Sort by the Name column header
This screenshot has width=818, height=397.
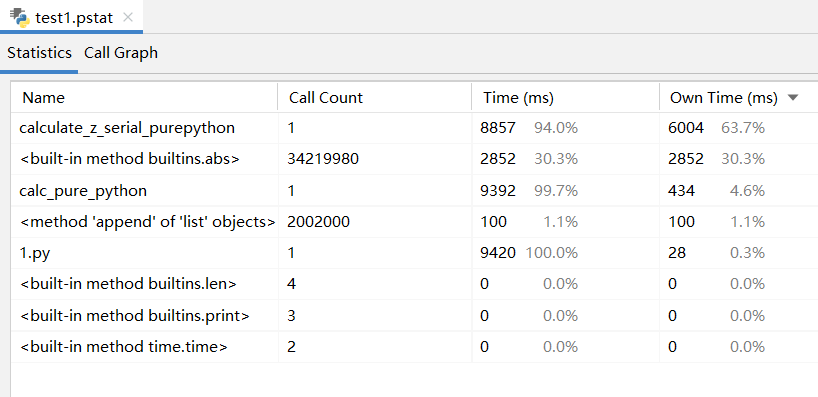(145, 98)
